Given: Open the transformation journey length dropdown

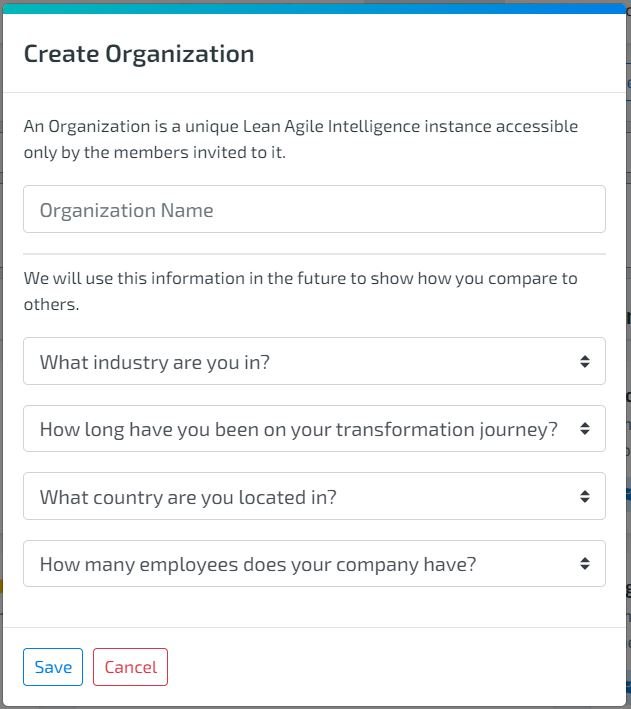Looking at the screenshot, I should 314,429.
